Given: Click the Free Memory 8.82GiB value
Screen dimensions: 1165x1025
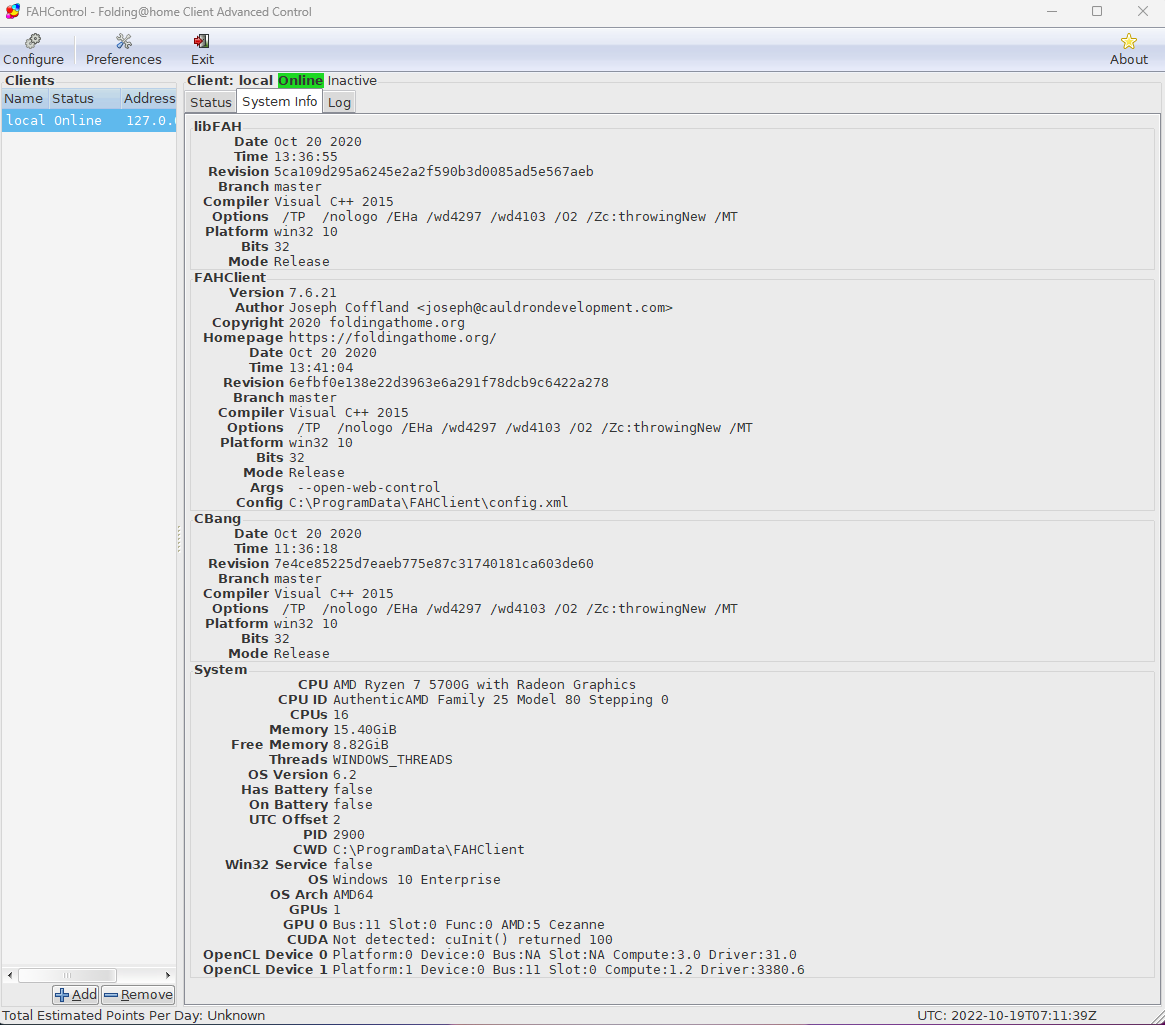Looking at the screenshot, I should tap(360, 744).
